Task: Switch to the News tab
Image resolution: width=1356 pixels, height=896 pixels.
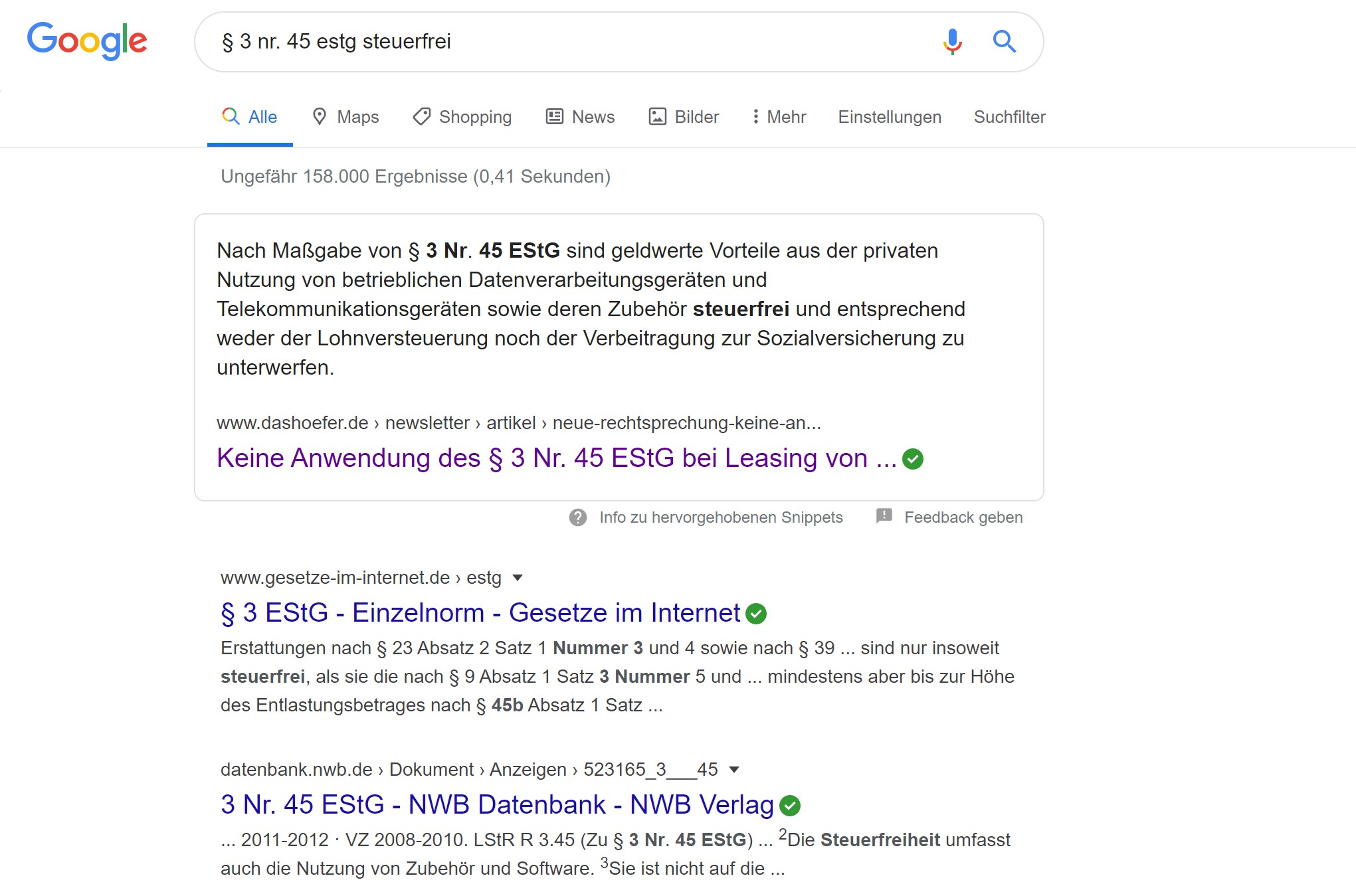Action: [581, 117]
